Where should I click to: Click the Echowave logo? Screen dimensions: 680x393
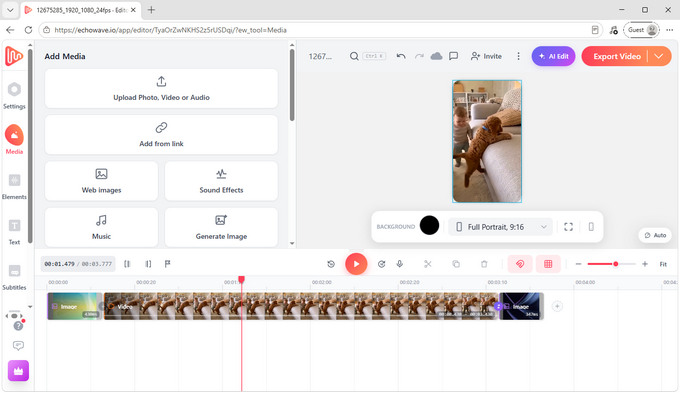14,56
